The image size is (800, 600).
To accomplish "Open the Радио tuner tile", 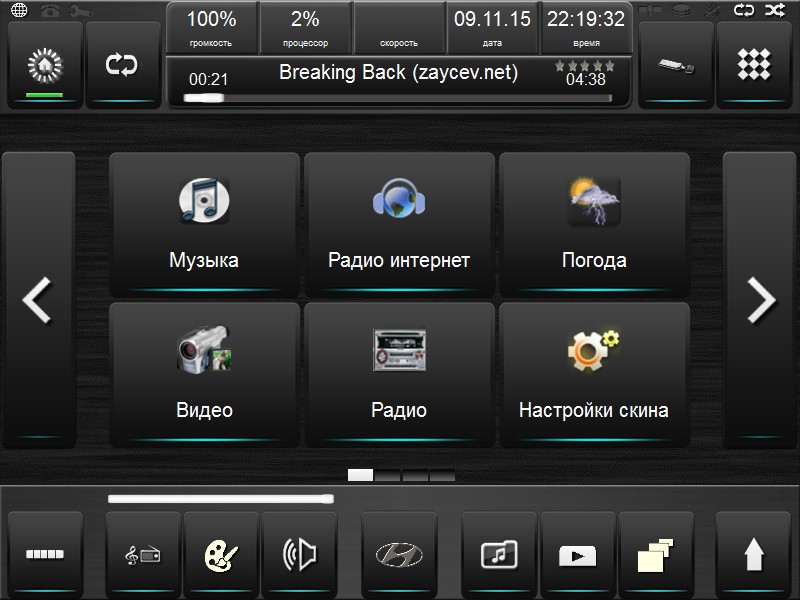I will point(399,374).
